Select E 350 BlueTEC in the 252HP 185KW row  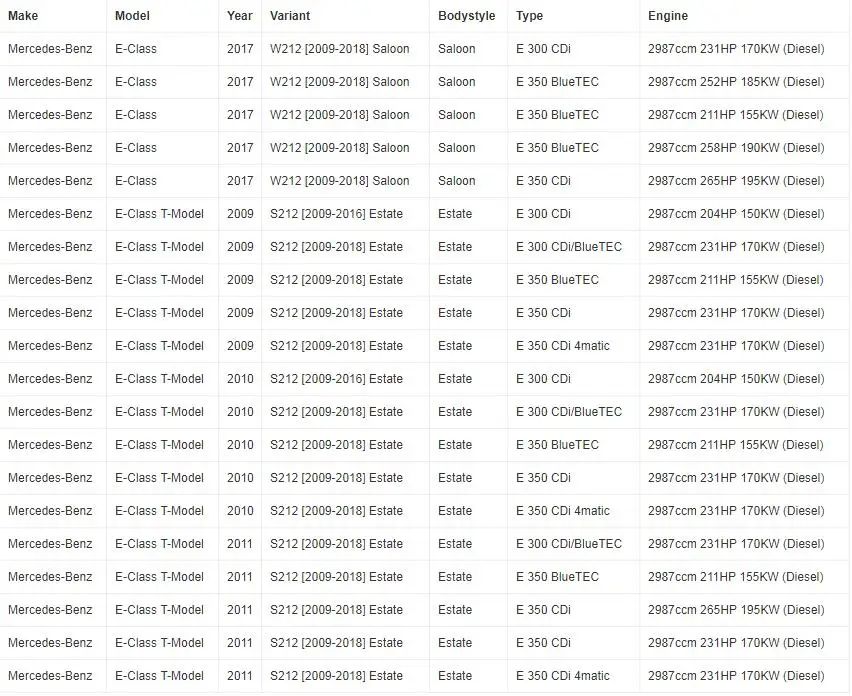point(557,82)
